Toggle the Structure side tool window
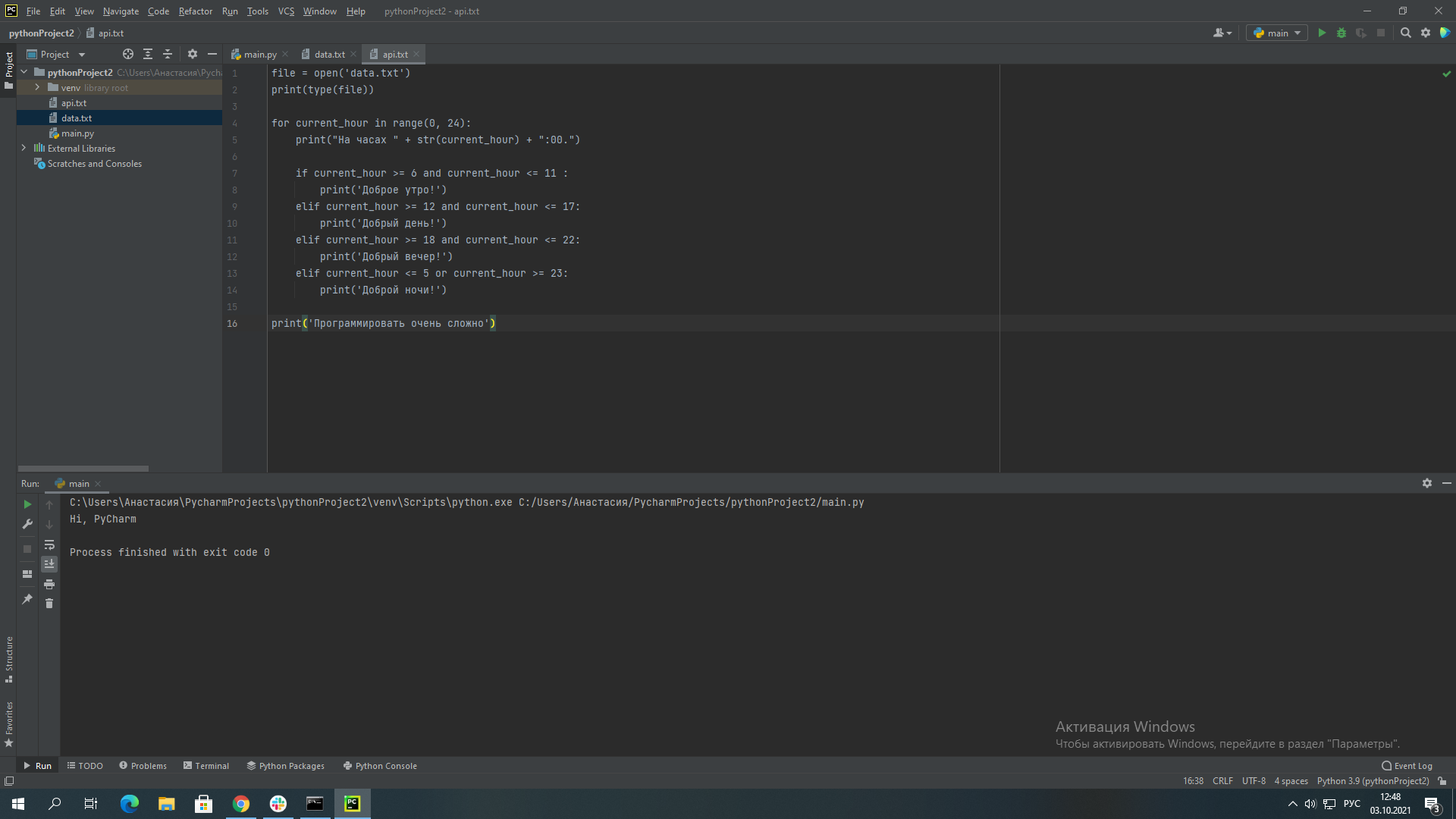Viewport: 1456px width, 819px height. click(x=9, y=658)
